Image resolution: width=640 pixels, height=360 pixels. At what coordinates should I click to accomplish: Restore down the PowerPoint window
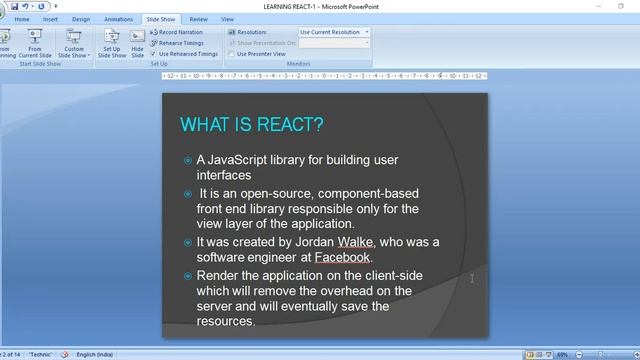621,6
